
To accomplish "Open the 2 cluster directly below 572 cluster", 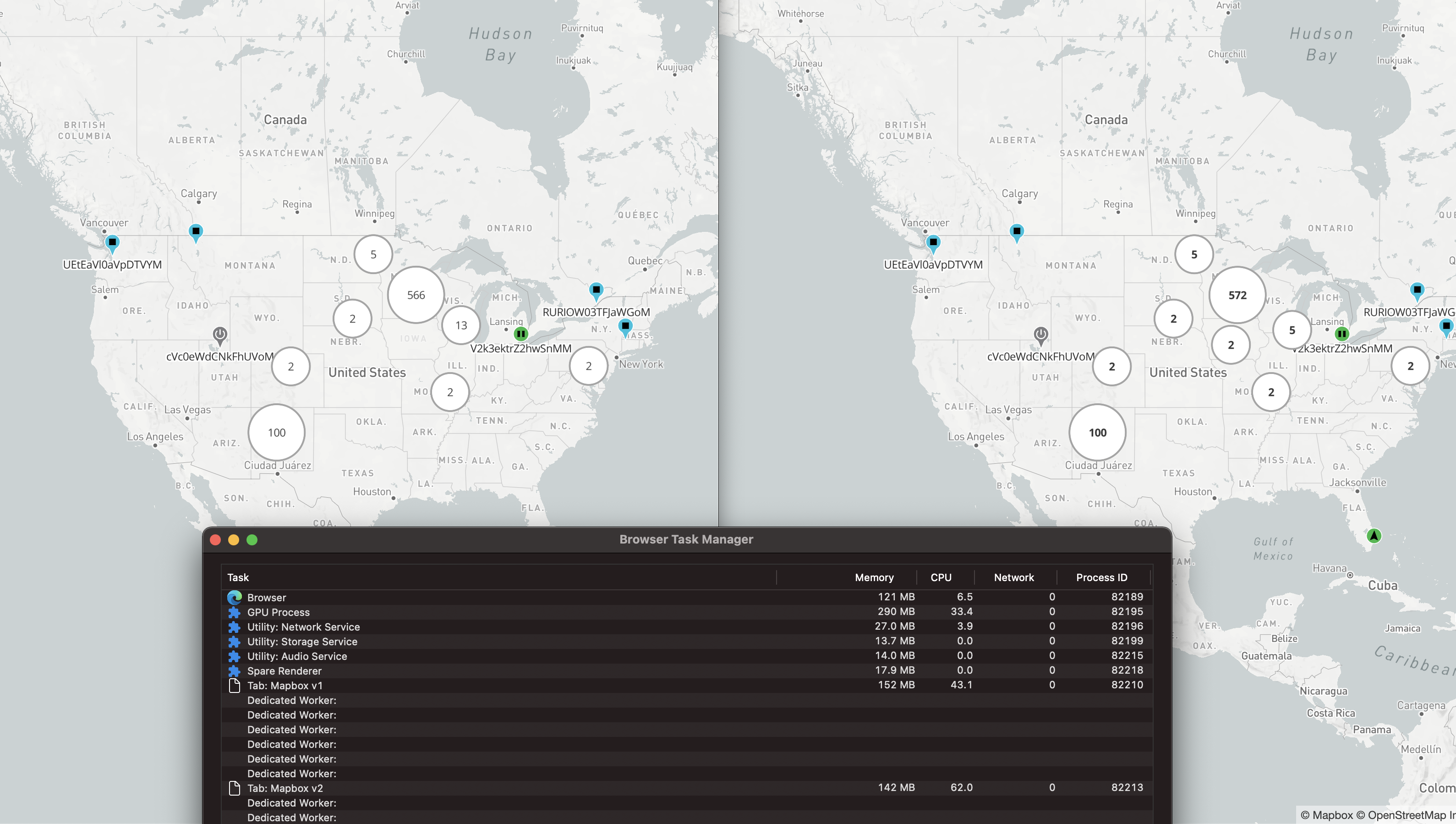I will [x=1231, y=344].
